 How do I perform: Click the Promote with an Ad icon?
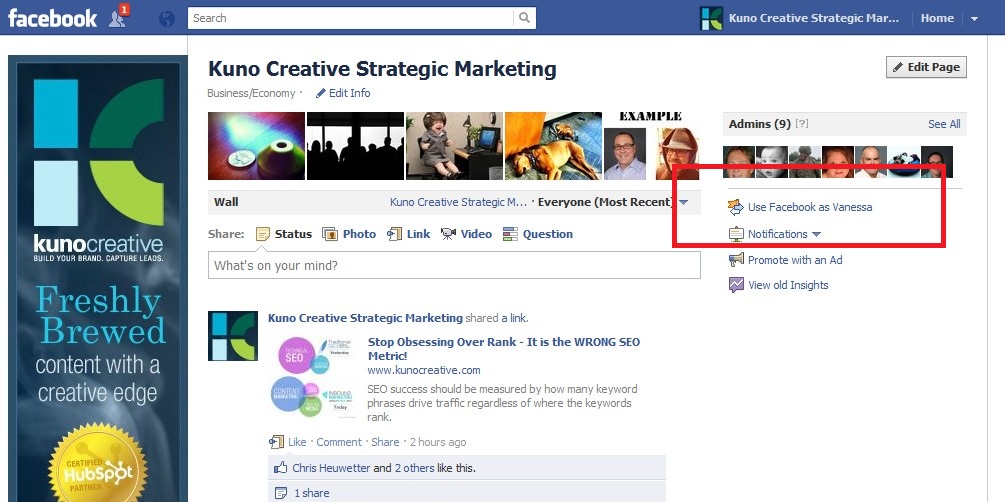click(x=736, y=260)
